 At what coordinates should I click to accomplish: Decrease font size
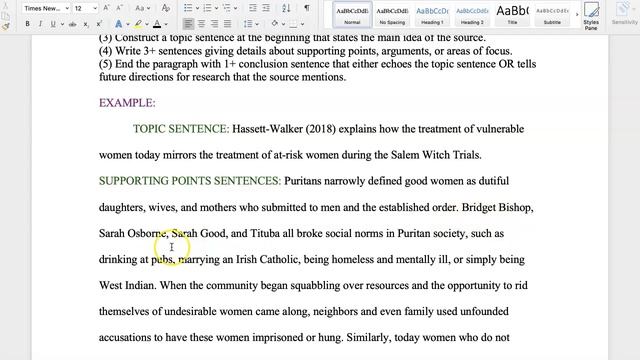click(x=120, y=8)
